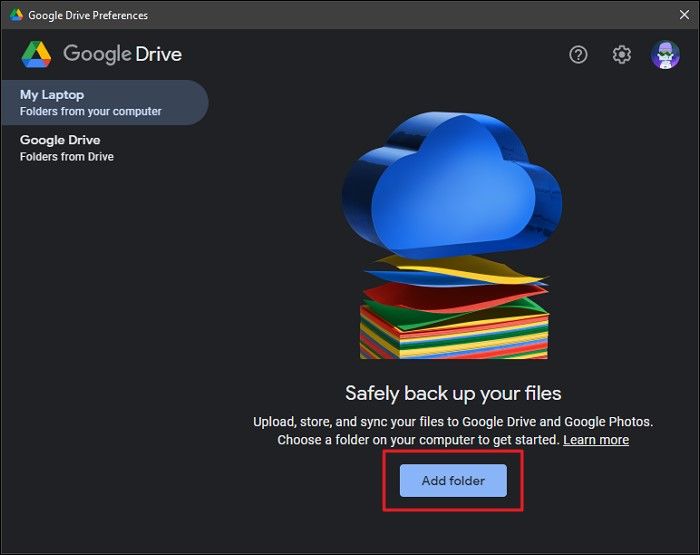Click the 'Folders from Drive' subtitle
The height and width of the screenshot is (555, 700).
[67, 157]
